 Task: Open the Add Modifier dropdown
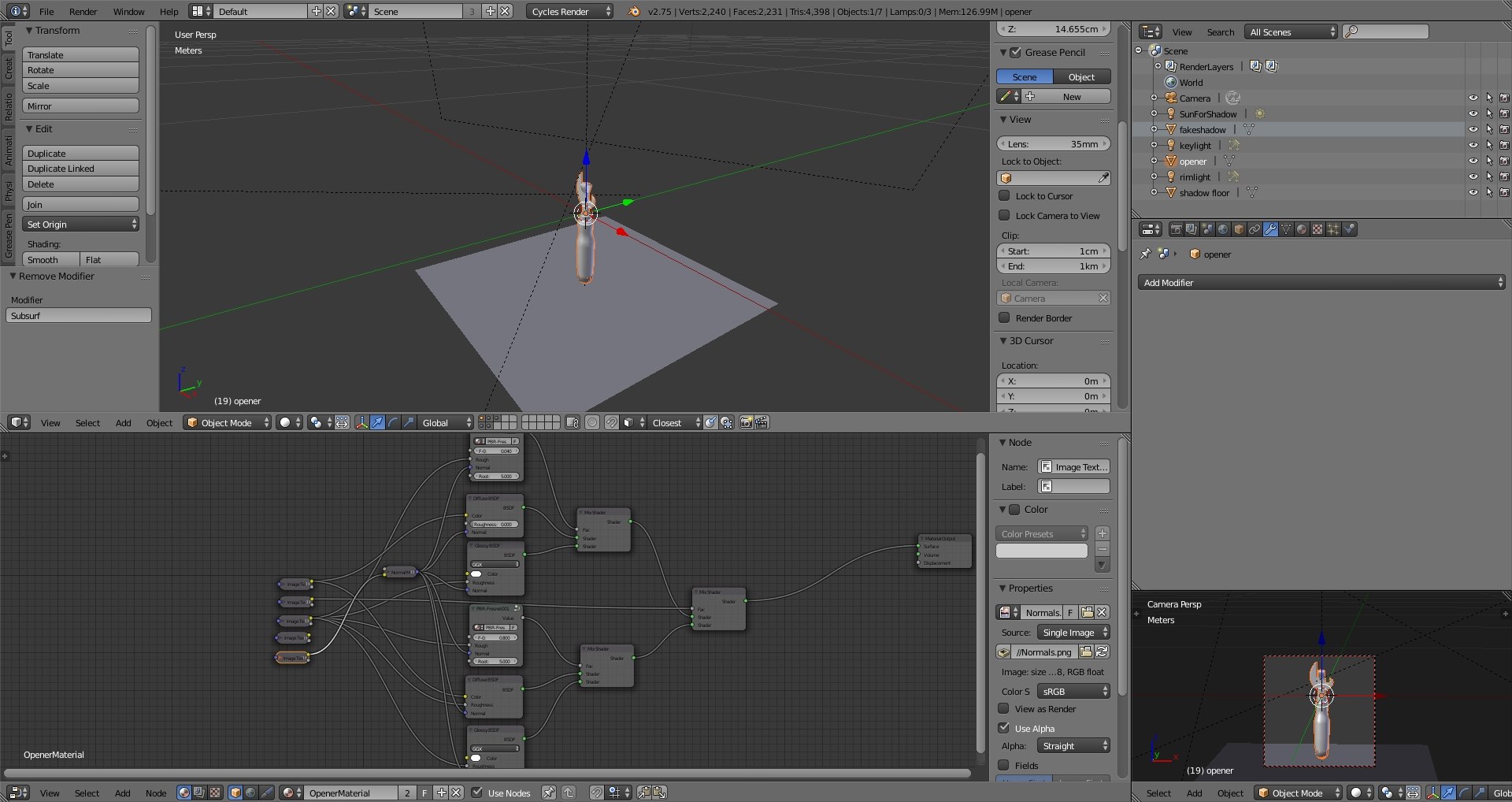click(1321, 282)
